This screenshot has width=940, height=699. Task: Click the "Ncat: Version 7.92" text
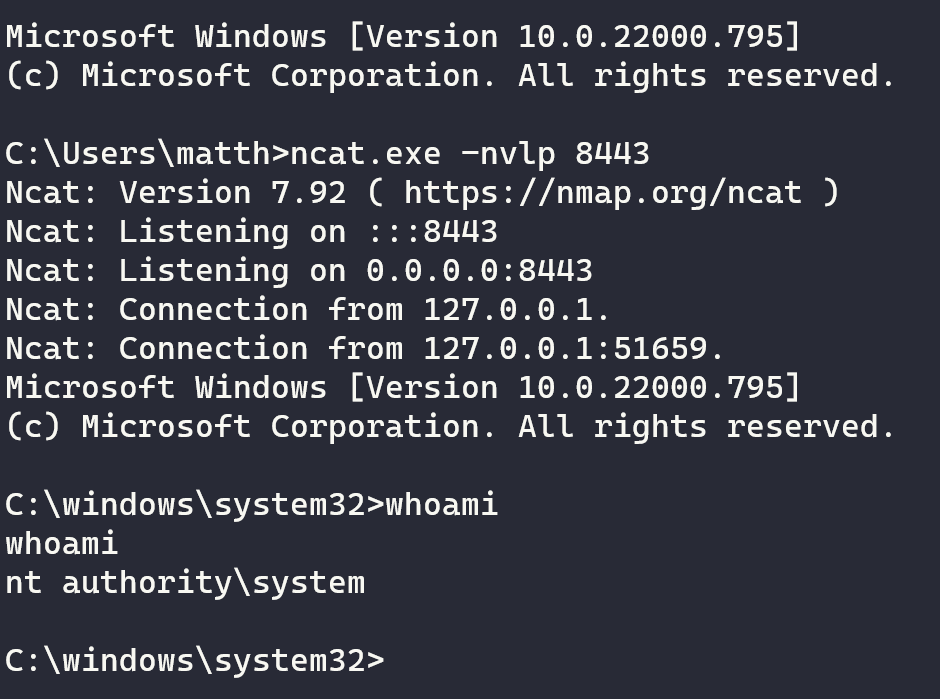(x=174, y=192)
